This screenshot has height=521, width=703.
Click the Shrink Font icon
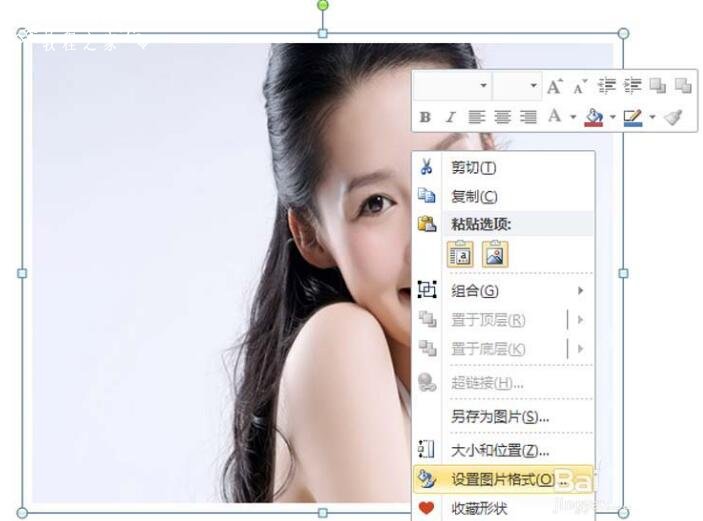580,87
